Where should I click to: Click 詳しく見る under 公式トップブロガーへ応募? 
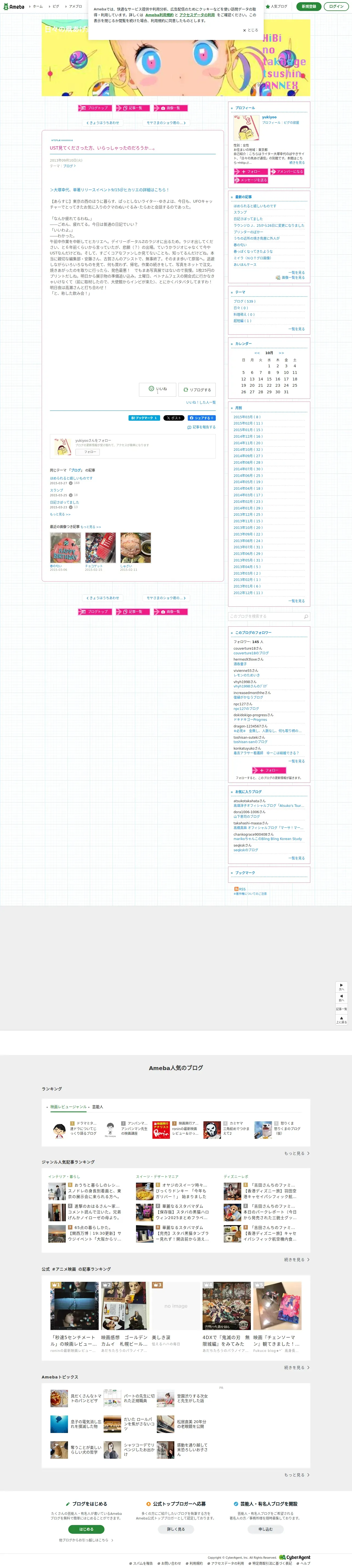[176, 1529]
